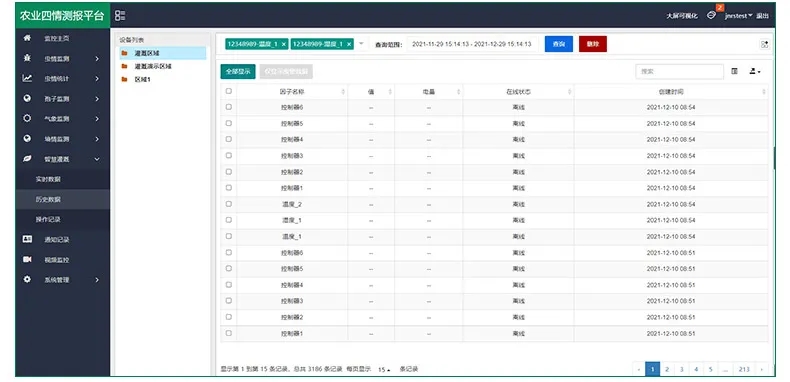Check the first 控制器6 row checkbox
Image resolution: width=790 pixels, height=382 pixels.
coord(229,107)
